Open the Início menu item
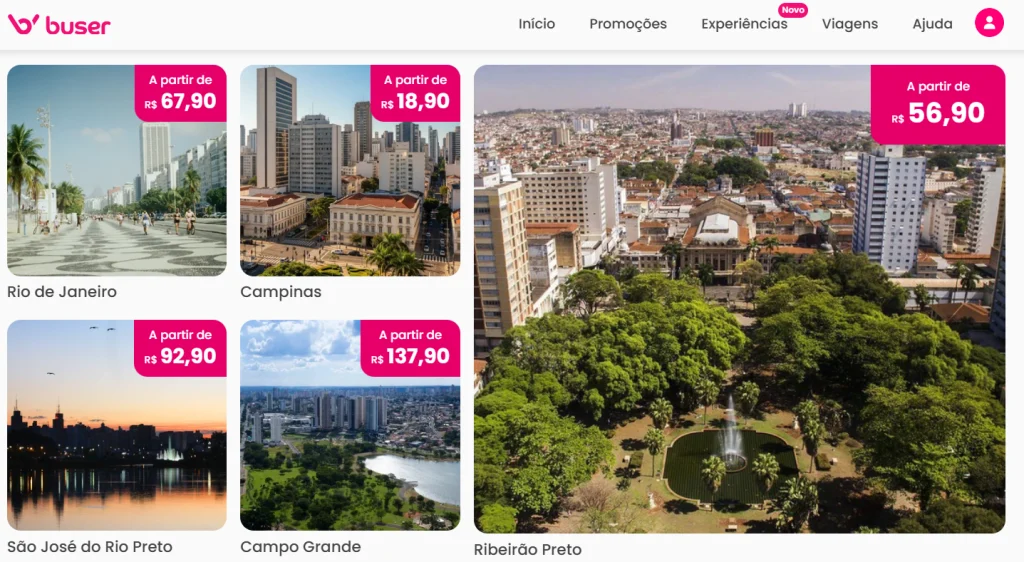Image resolution: width=1024 pixels, height=562 pixels. (x=537, y=24)
